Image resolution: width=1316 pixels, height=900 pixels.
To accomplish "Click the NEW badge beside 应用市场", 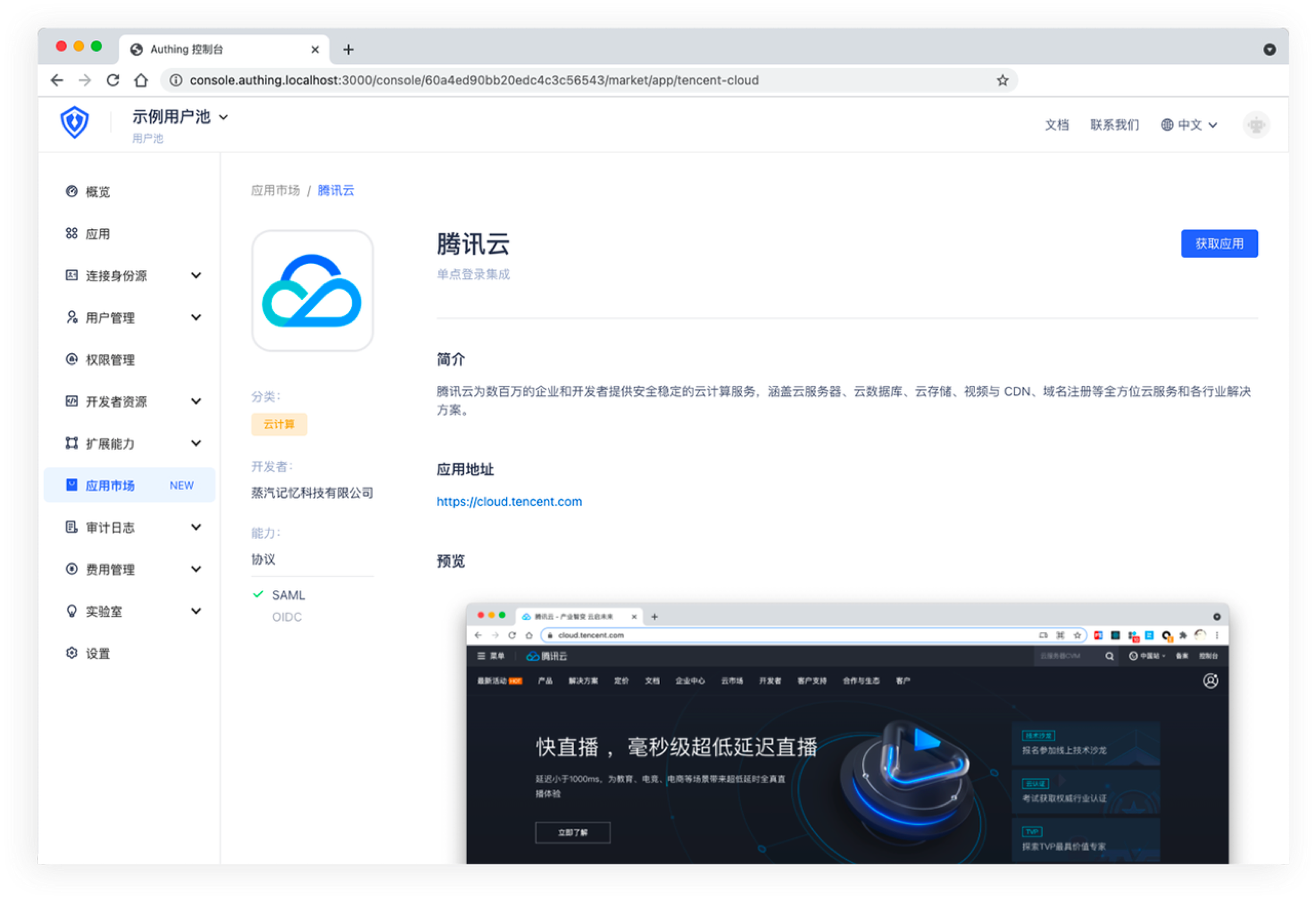I will [x=182, y=485].
